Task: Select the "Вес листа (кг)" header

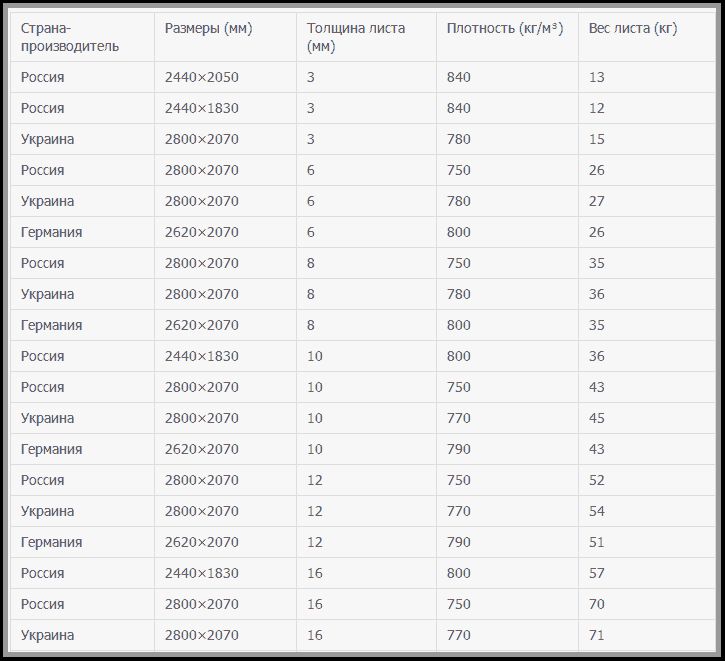Action: [x=633, y=28]
